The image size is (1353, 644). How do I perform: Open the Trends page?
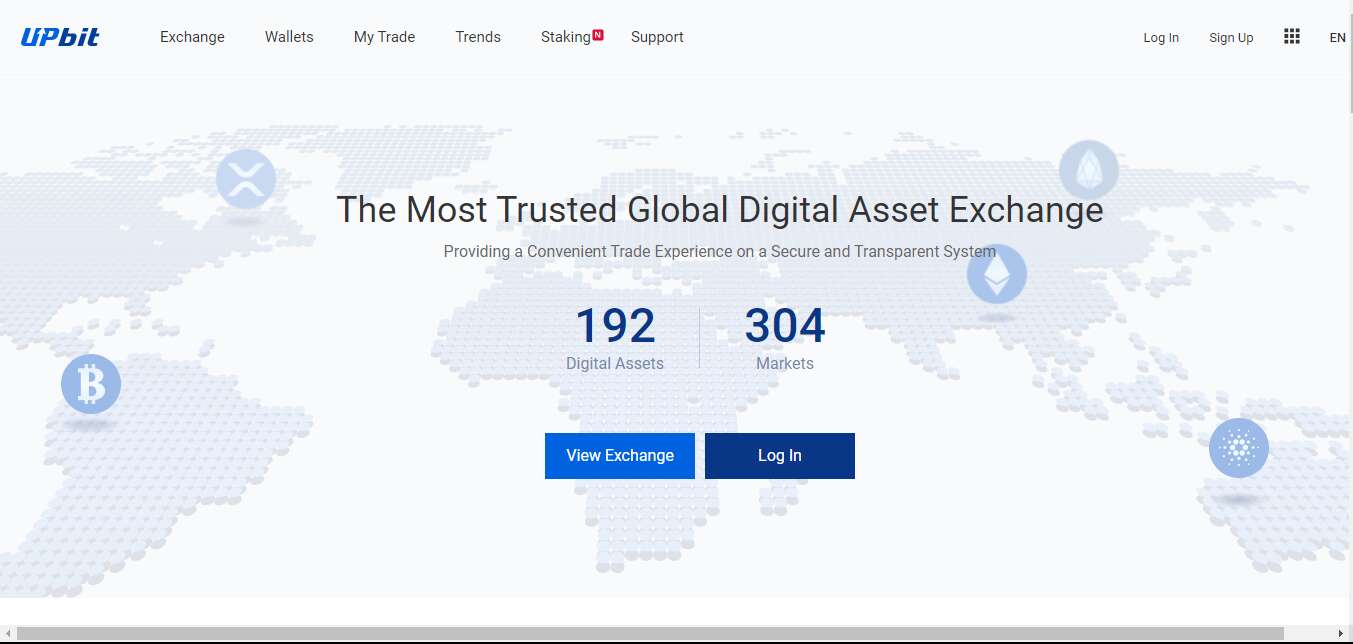478,37
